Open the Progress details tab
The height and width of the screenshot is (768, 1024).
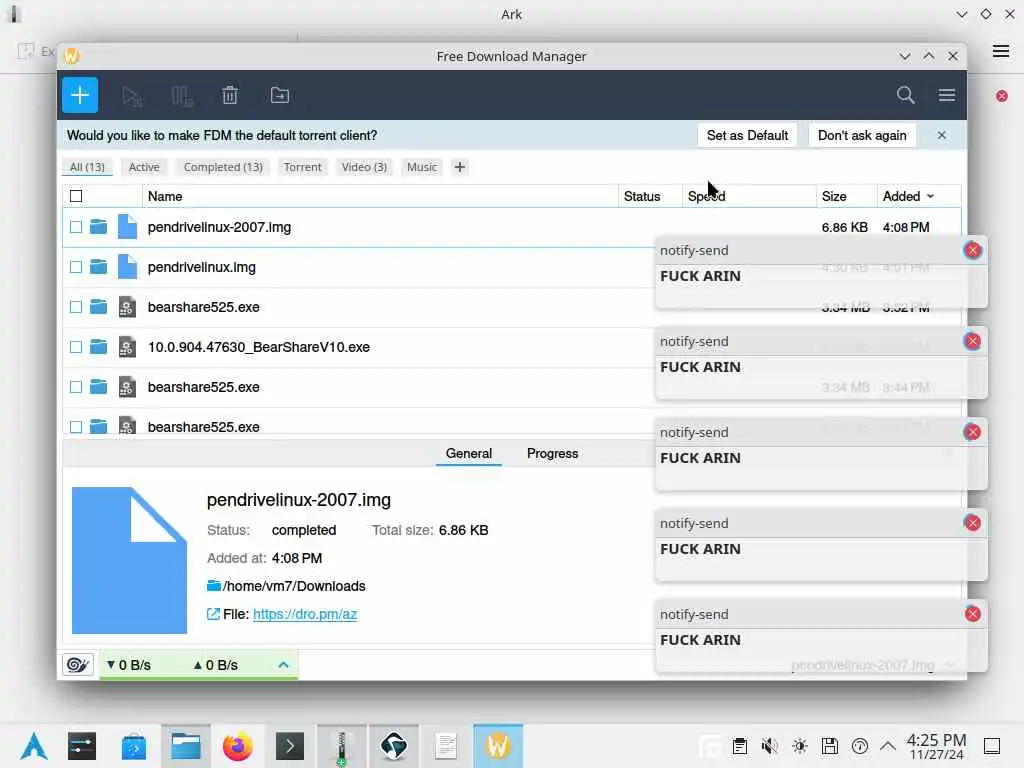tap(552, 453)
